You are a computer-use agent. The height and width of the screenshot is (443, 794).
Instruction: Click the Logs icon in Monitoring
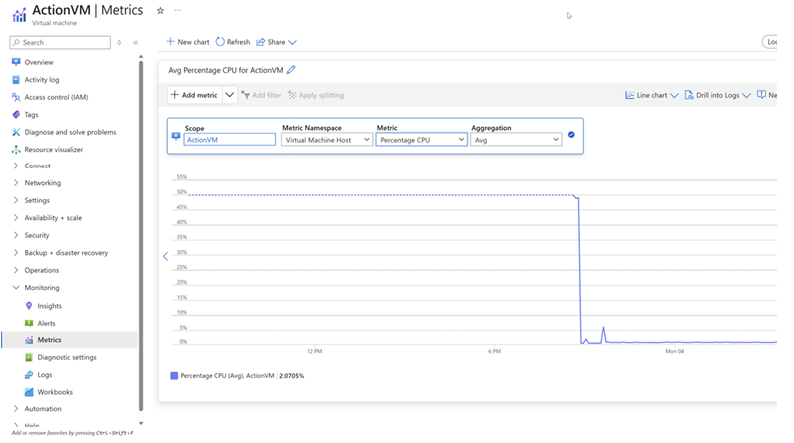[x=29, y=375]
